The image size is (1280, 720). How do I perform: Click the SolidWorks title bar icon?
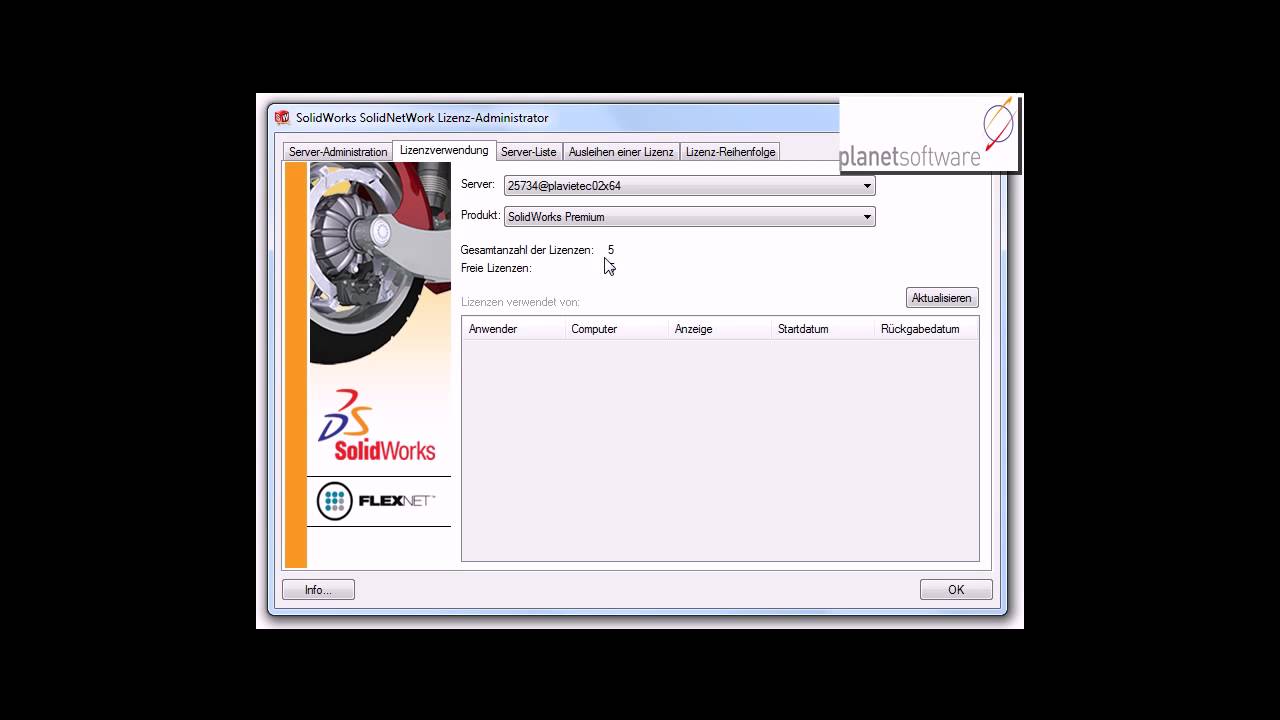click(x=282, y=118)
